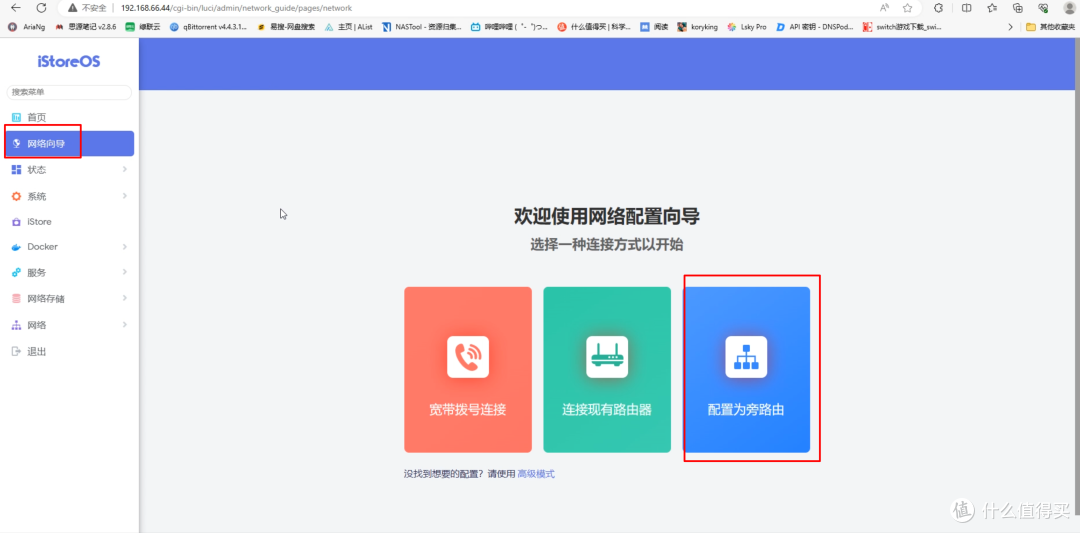Click the iStoreOS logo
Screen dimensions: 1080x533
pos(69,61)
